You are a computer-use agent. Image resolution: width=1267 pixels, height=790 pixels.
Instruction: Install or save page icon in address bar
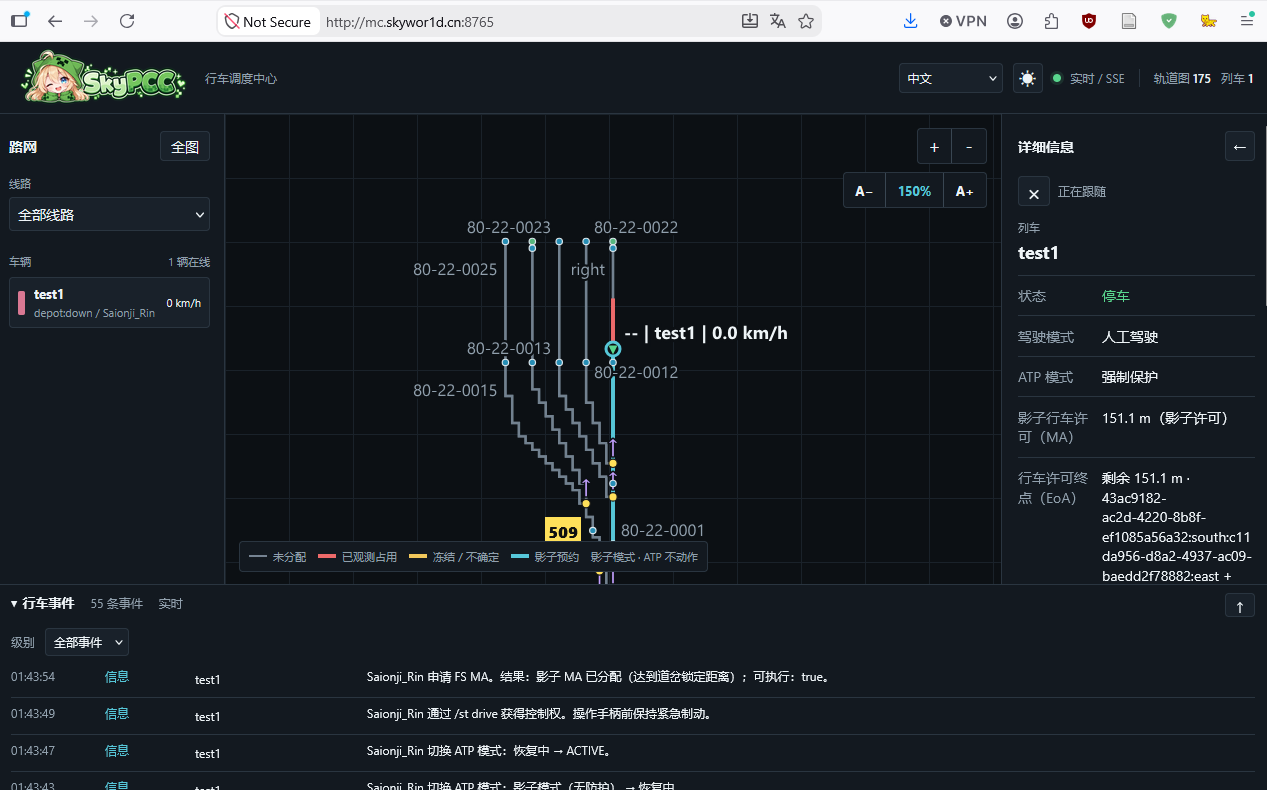(750, 21)
